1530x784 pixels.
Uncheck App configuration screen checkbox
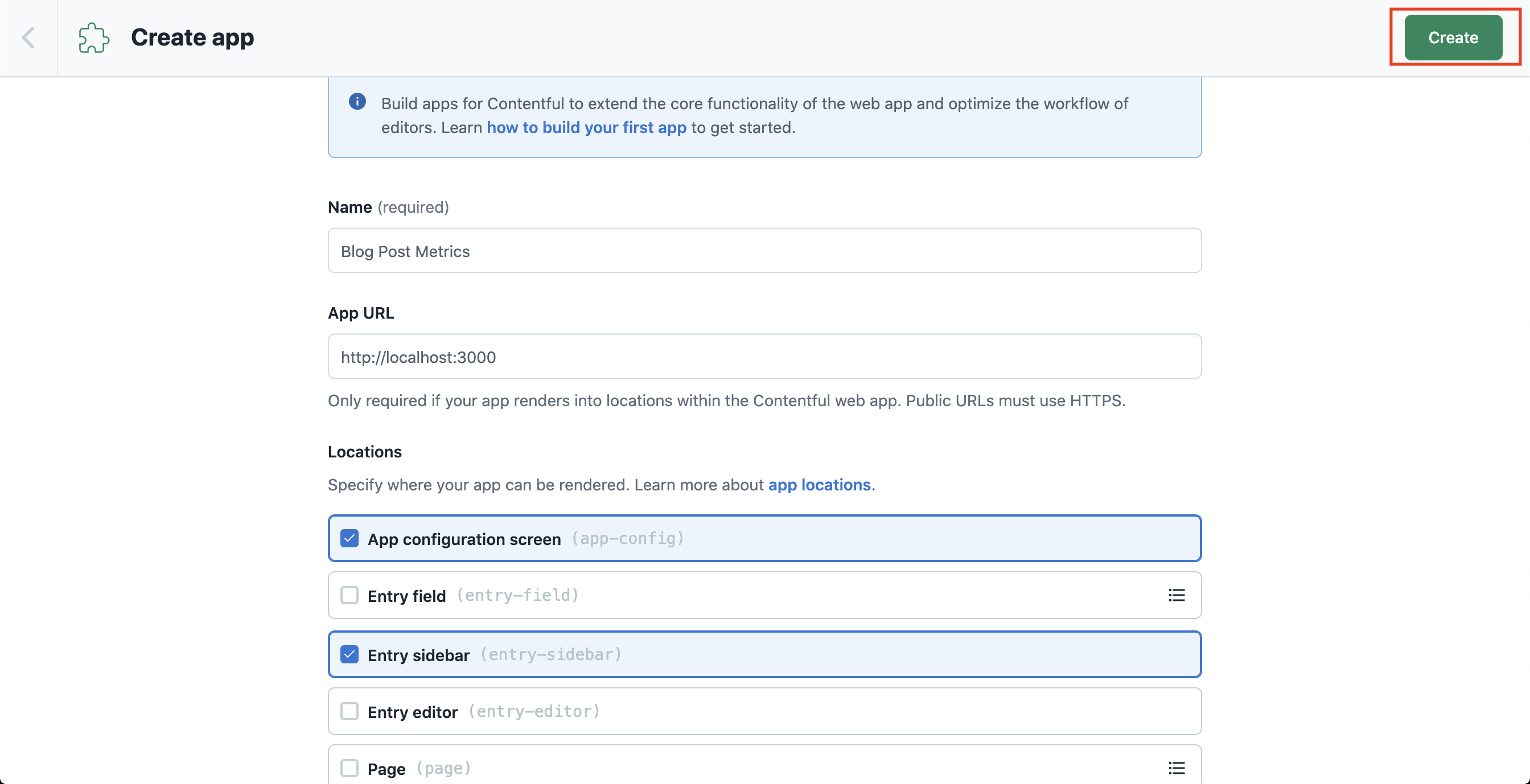349,538
